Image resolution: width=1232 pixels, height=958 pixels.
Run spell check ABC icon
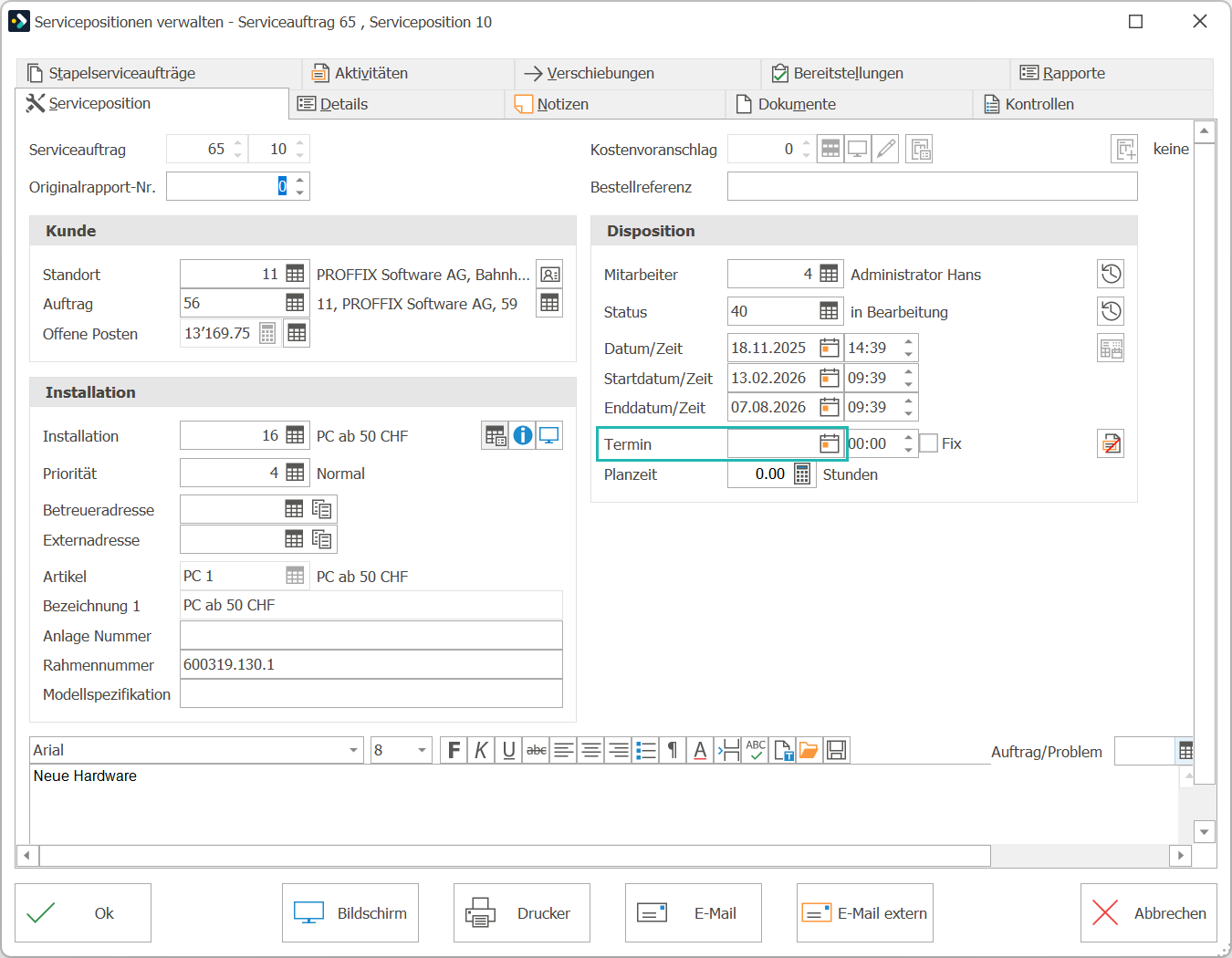click(x=756, y=751)
